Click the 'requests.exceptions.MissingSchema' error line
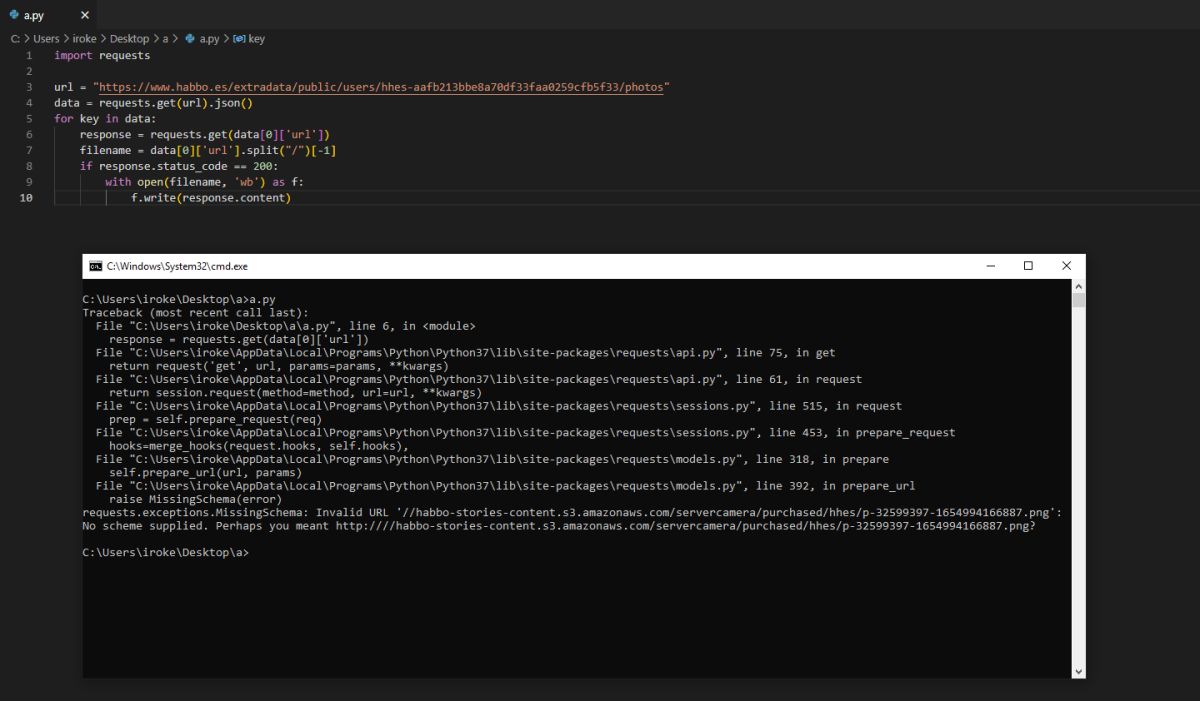This screenshot has height=701, width=1200. 572,512
